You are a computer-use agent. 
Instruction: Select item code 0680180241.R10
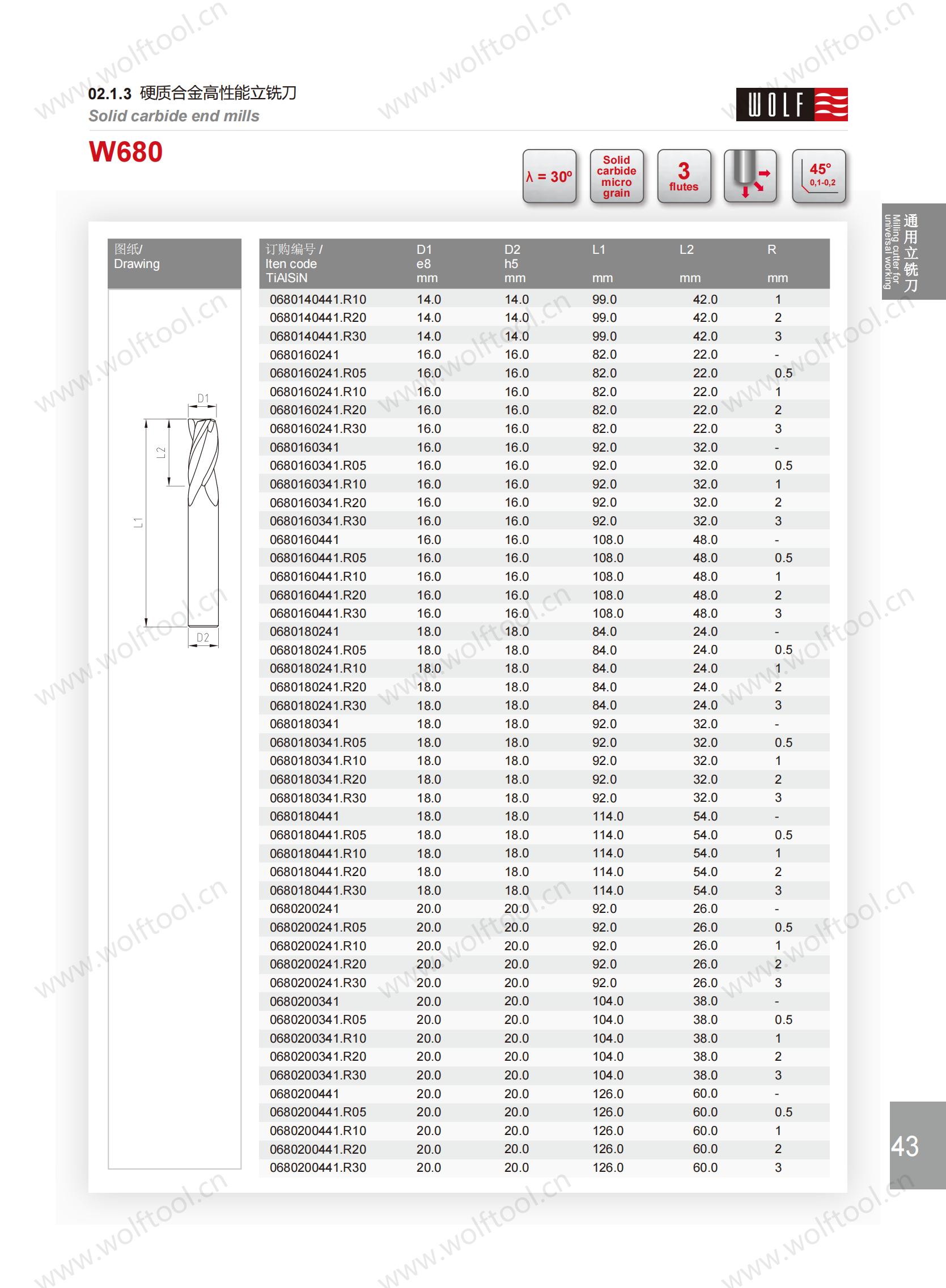click(318, 669)
